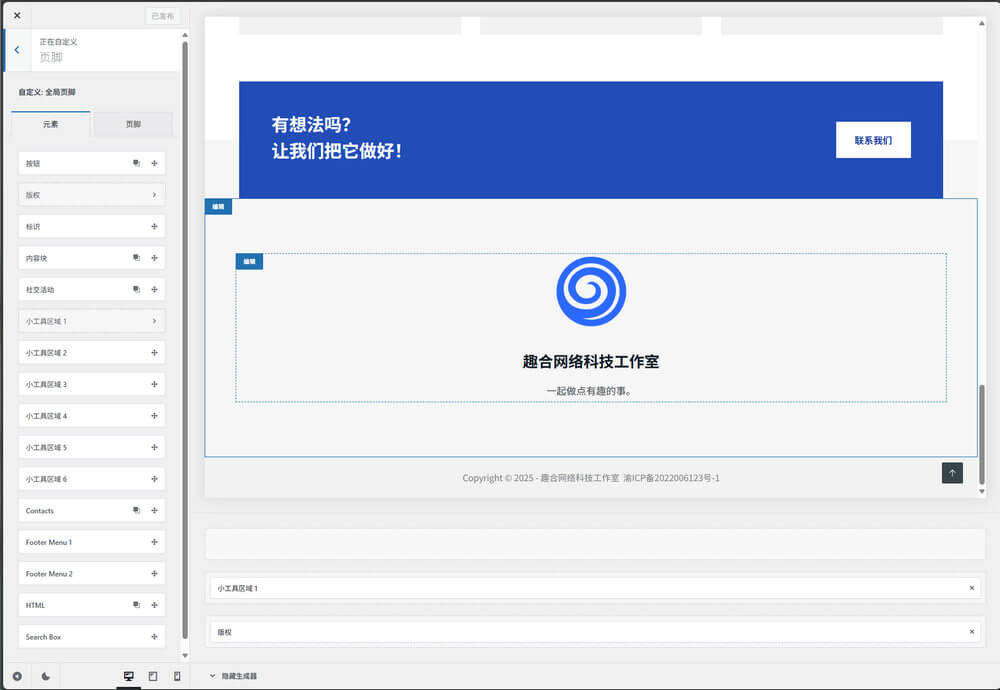Click the back chevron to exit 页脚 customization
Viewport: 1000px width, 690px height.
coord(16,49)
